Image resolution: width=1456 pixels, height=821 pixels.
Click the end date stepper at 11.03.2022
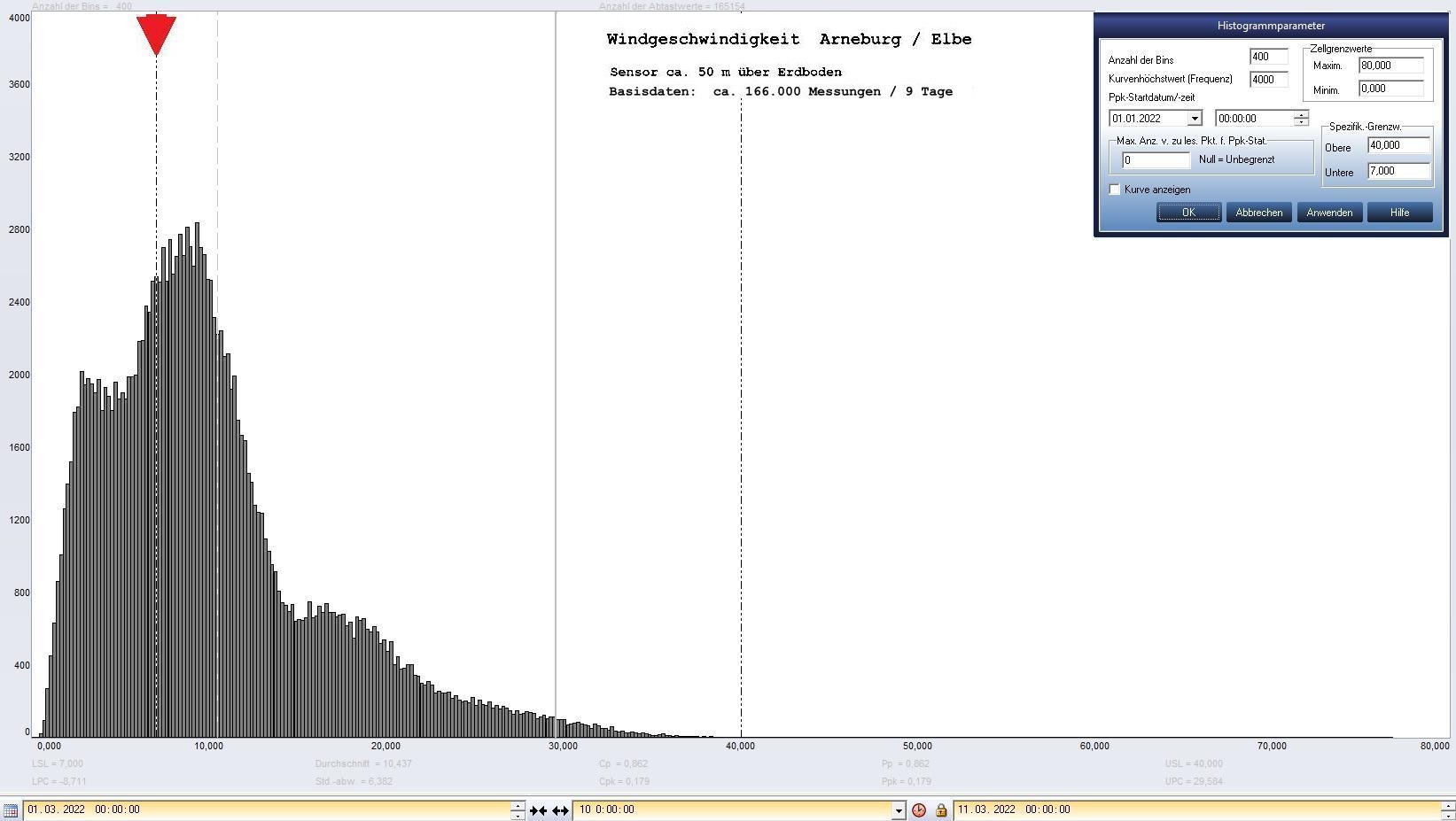(x=1448, y=810)
